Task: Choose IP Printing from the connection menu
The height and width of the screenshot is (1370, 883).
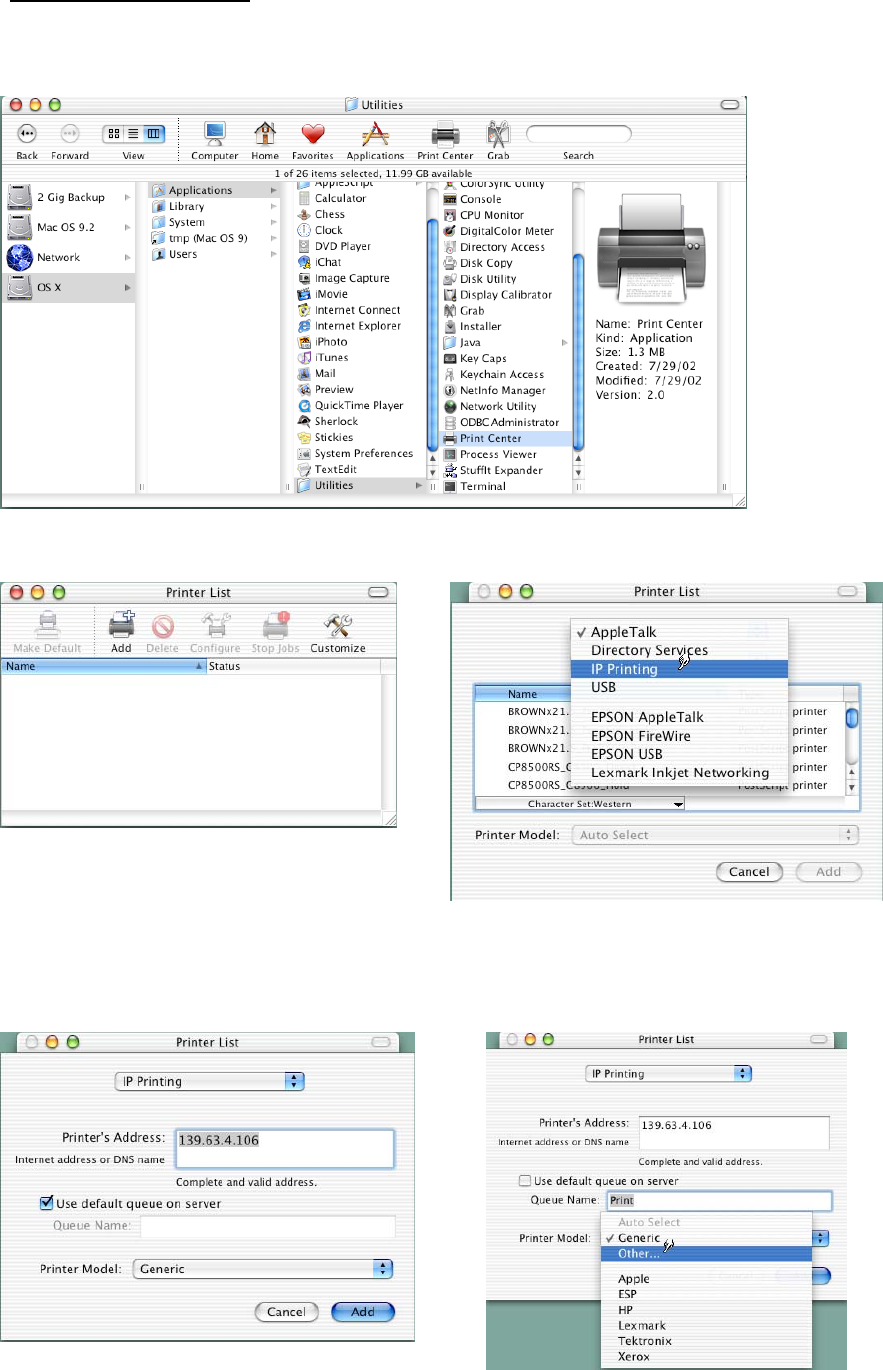Action: [x=679, y=669]
